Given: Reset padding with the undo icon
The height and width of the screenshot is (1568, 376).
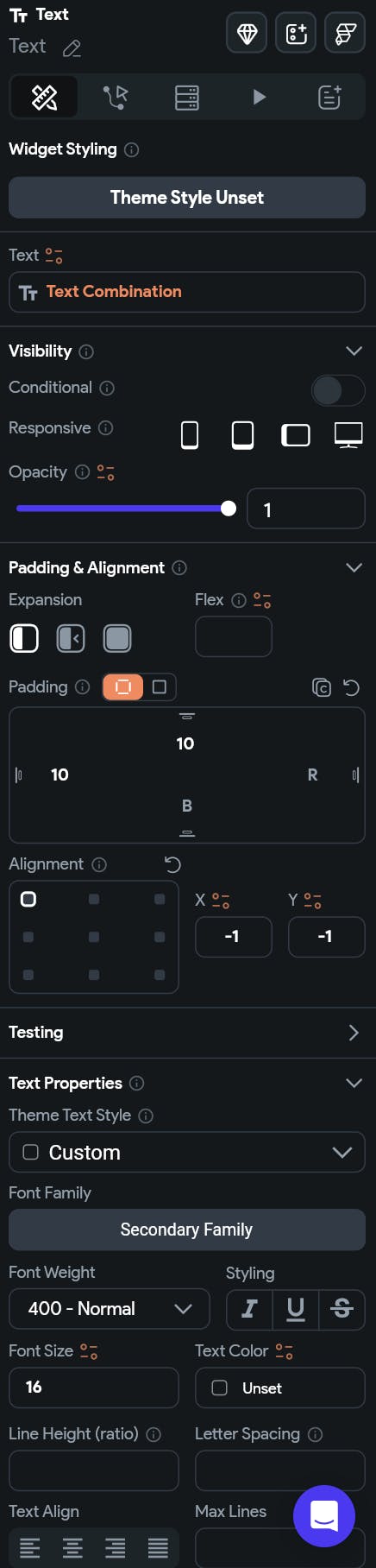Looking at the screenshot, I should click(351, 687).
